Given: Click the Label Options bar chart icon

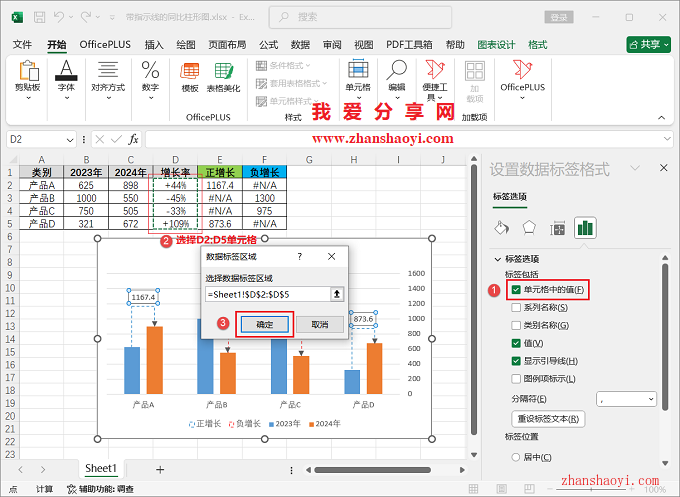Looking at the screenshot, I should click(x=586, y=227).
